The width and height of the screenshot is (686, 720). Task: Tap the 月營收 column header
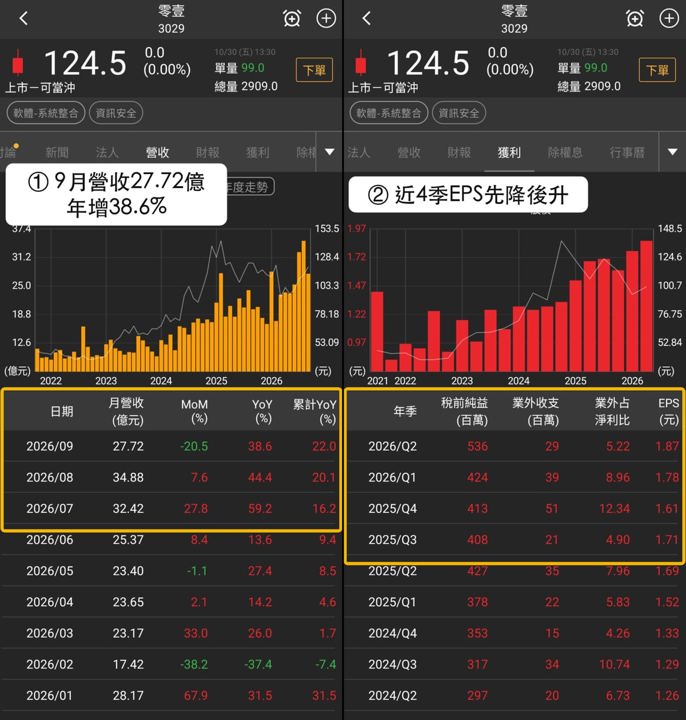pyautogui.click(x=127, y=411)
